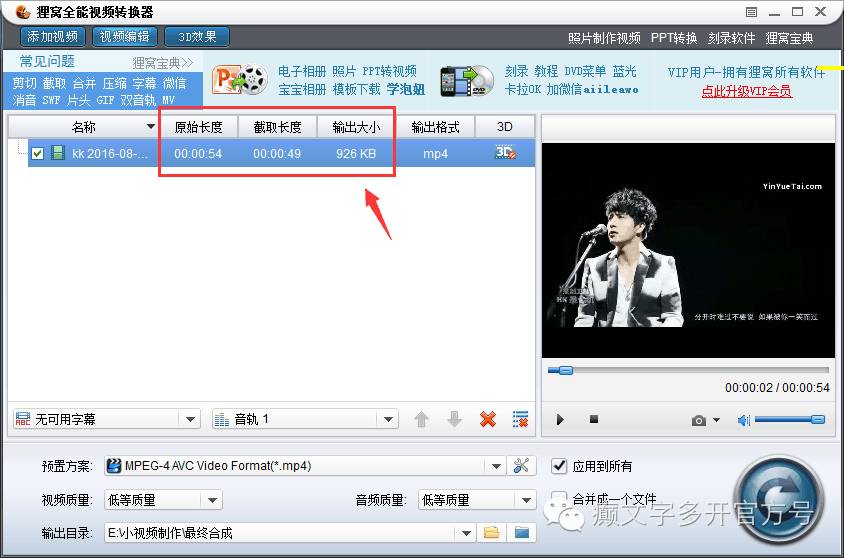Open the 视频编辑 video editor
Image resolution: width=844 pixels, height=558 pixels.
coord(125,37)
